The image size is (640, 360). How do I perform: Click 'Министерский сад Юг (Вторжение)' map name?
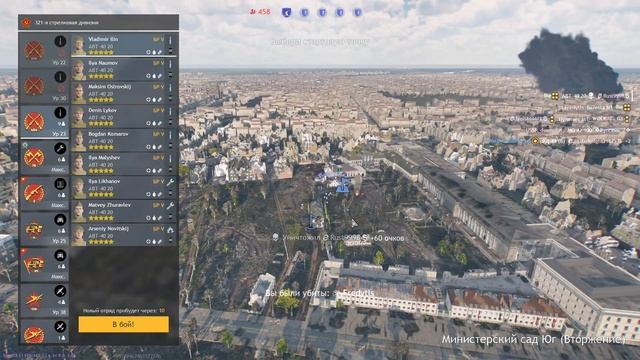(x=533, y=339)
